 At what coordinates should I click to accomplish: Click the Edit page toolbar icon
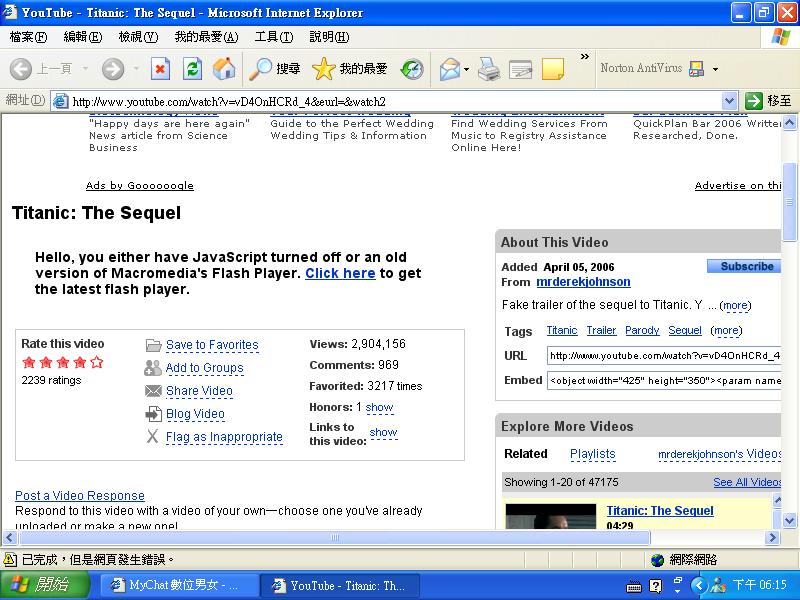pyautogui.click(x=520, y=69)
